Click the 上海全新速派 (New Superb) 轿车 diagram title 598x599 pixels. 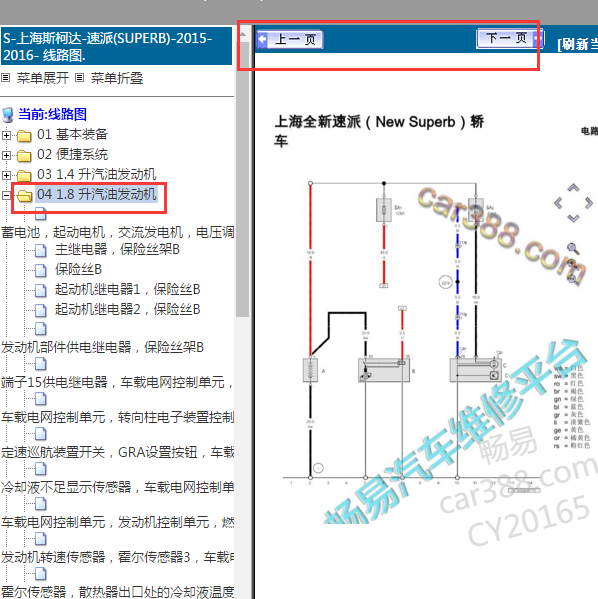379,131
